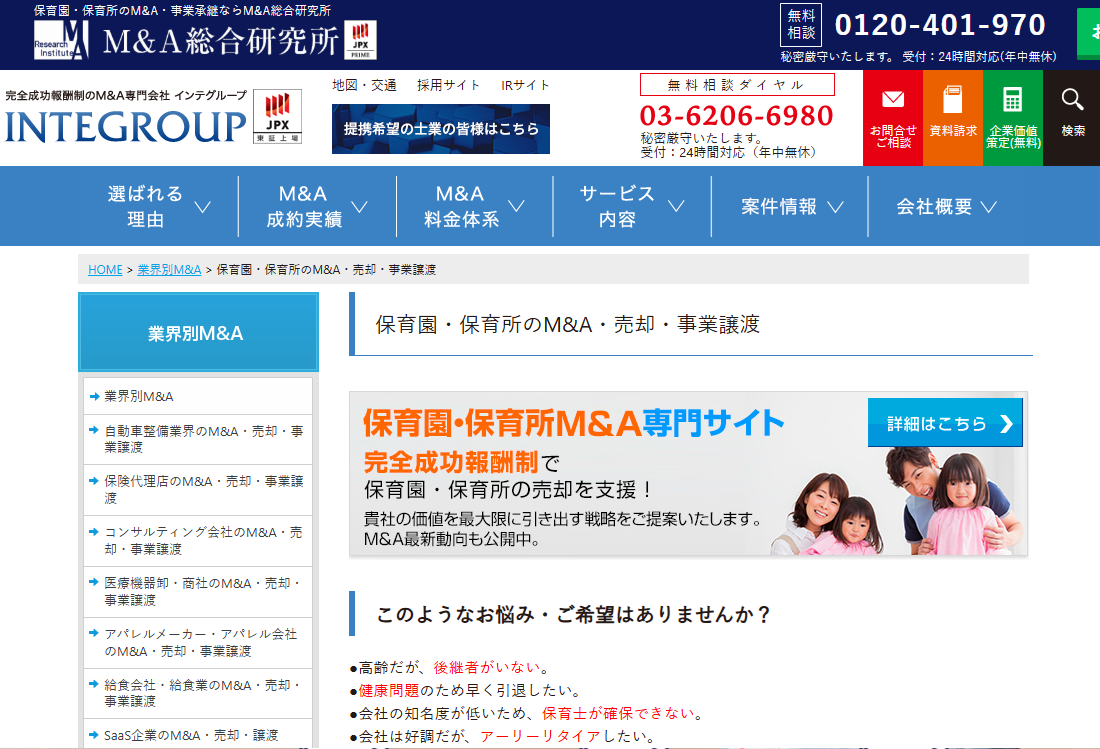Click heading このようなお悩み・ご希望はありませんか？

point(574,614)
